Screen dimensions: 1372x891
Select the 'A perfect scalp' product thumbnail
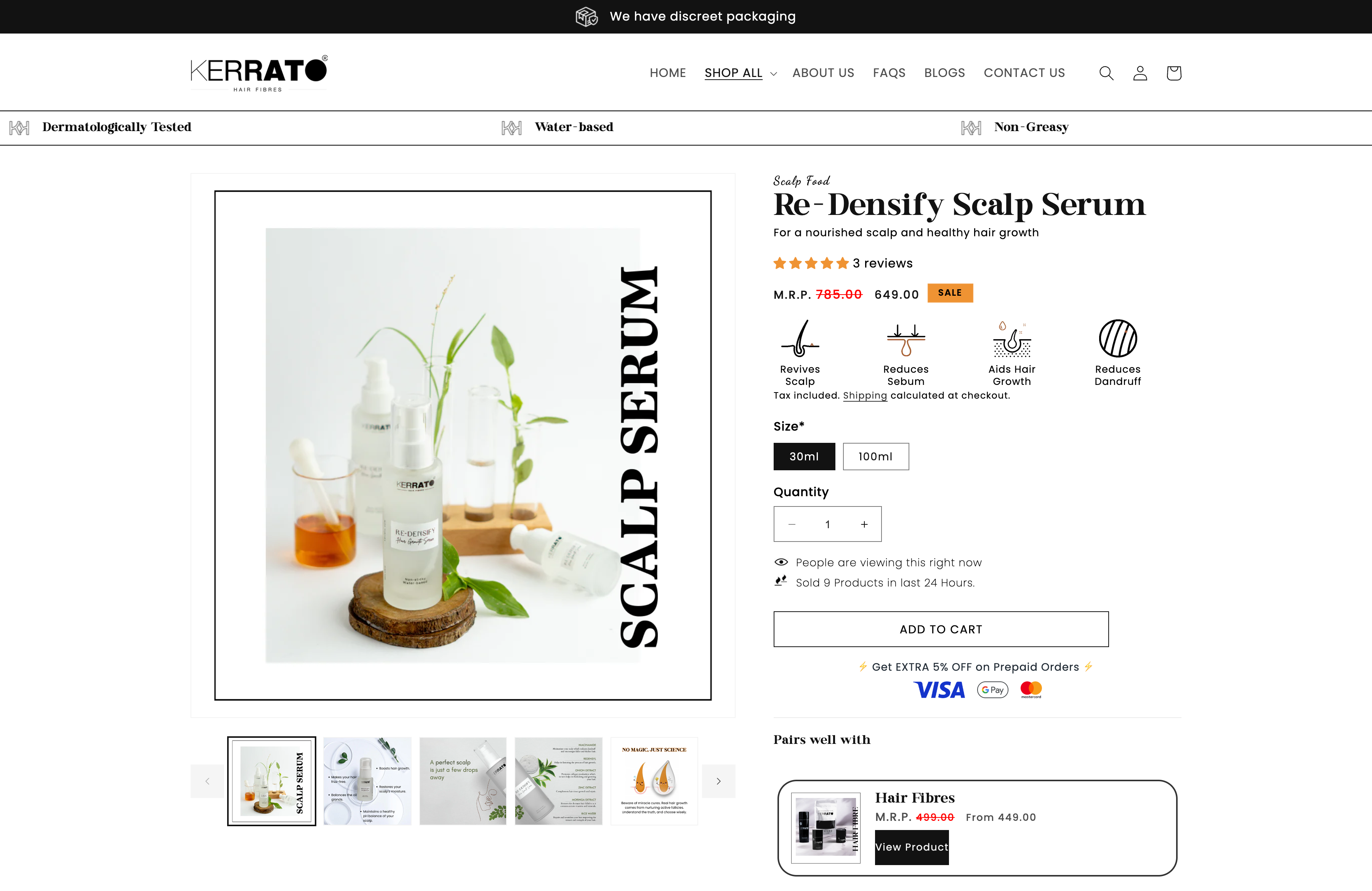coord(463,781)
